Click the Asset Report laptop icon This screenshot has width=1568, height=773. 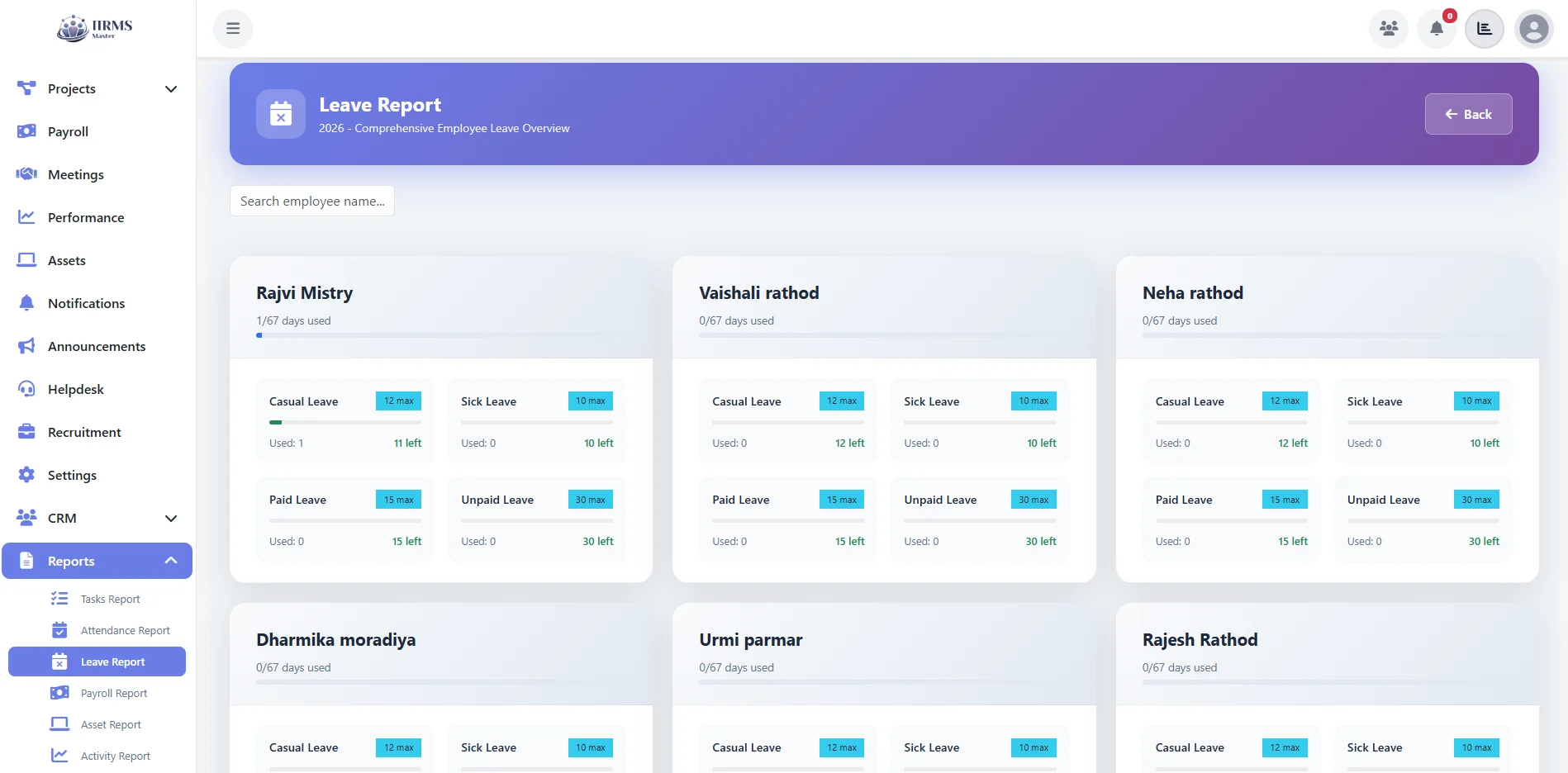click(59, 724)
